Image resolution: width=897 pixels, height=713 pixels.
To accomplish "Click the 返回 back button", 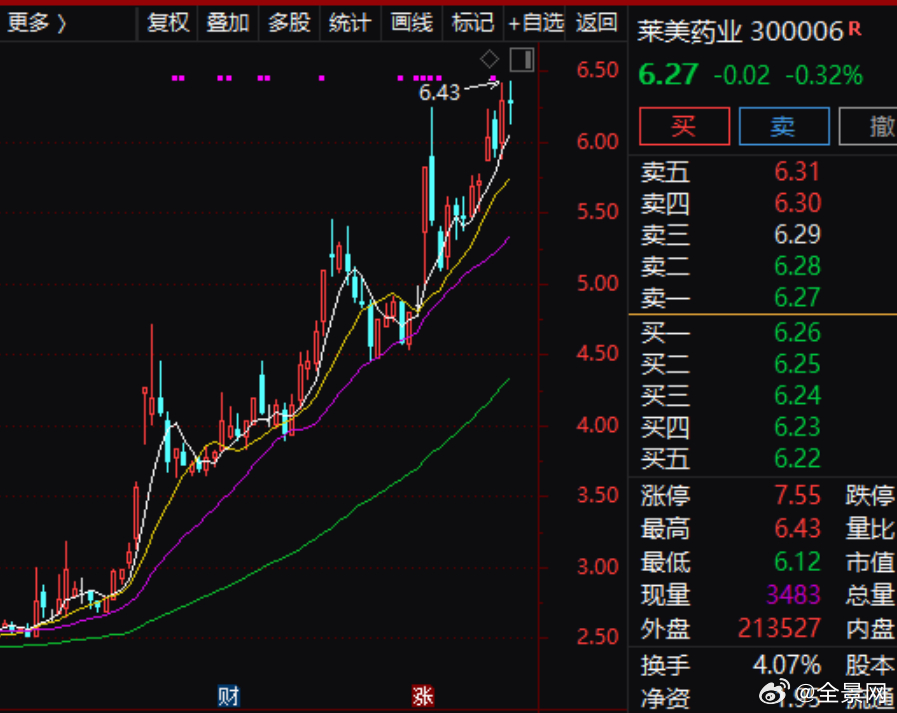I will pos(597,23).
